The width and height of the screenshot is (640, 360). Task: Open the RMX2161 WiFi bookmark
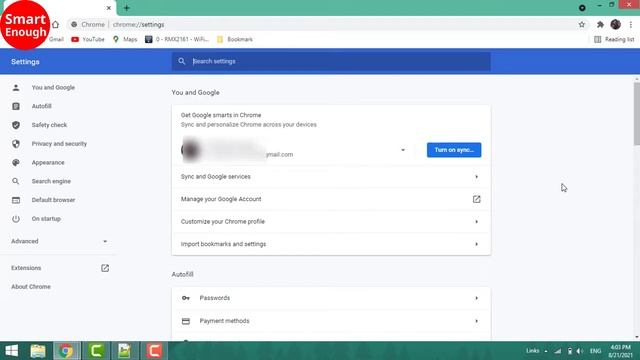point(177,39)
